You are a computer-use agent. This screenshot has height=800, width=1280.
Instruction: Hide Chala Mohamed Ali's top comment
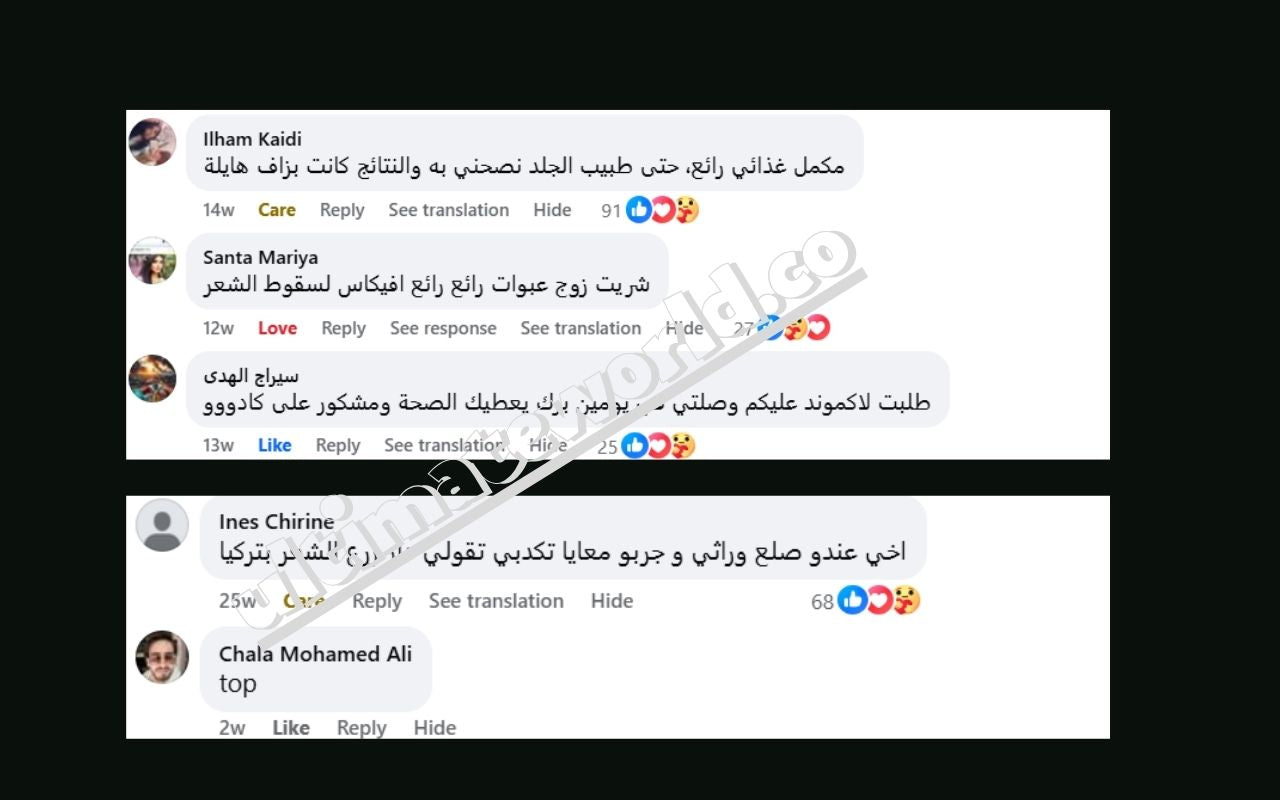pos(435,728)
